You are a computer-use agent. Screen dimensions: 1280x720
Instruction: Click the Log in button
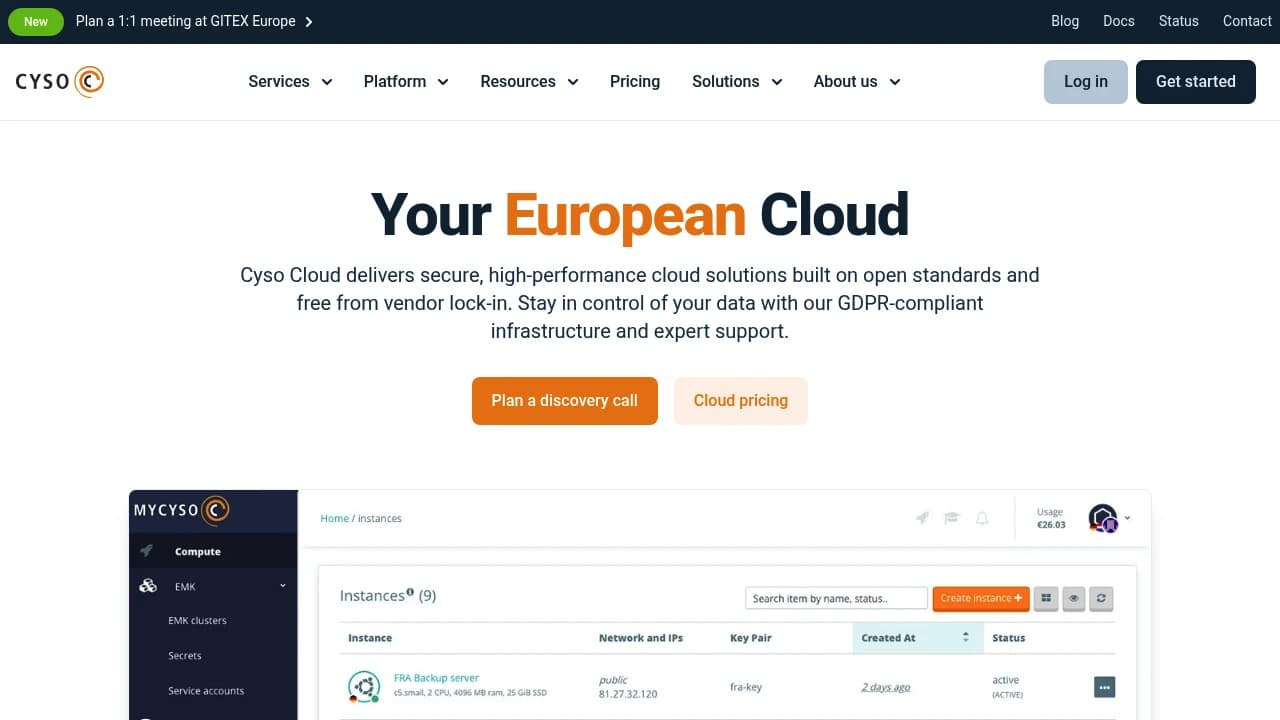click(1086, 82)
